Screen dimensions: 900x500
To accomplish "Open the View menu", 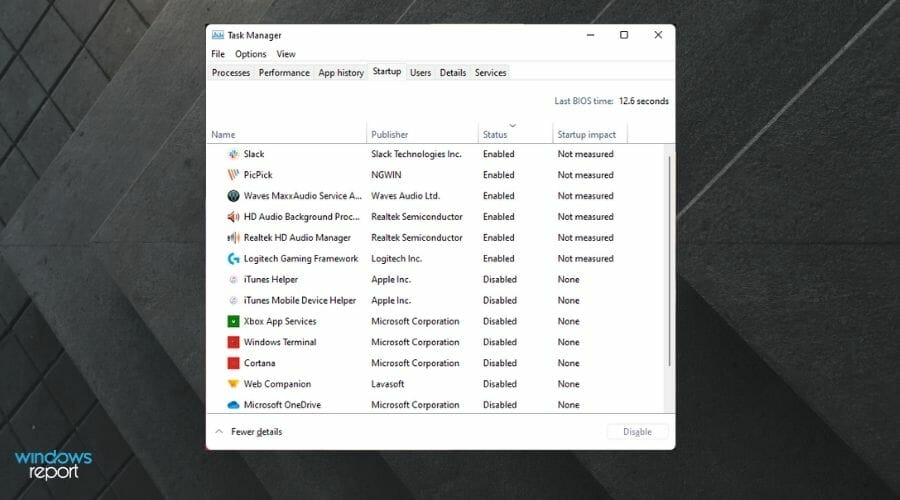I will pos(286,54).
